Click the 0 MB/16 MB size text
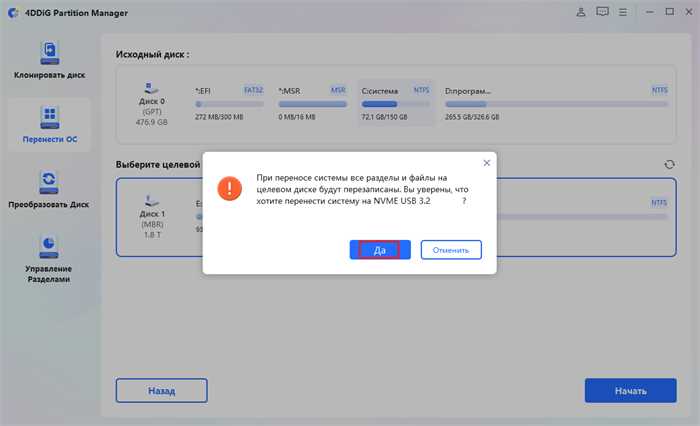Image resolution: width=700 pixels, height=426 pixels. [x=297, y=117]
